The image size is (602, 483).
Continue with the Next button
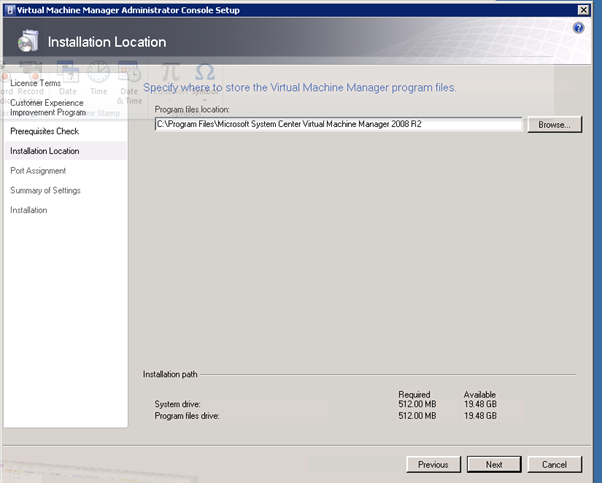(x=494, y=465)
